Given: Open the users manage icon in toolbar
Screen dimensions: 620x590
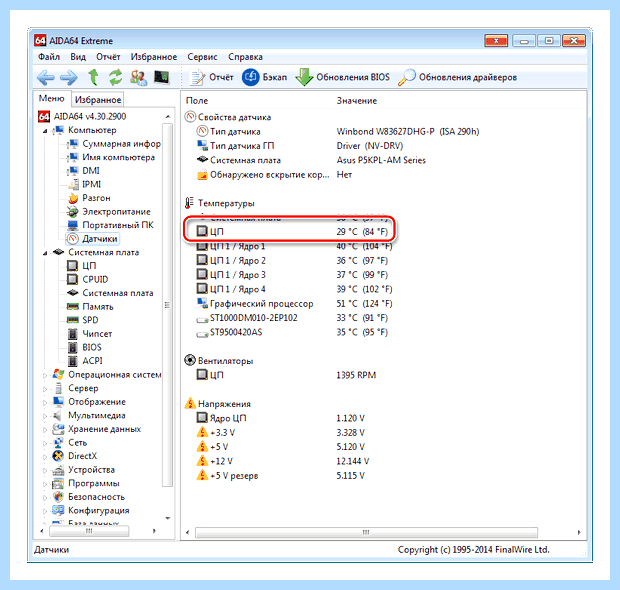Looking at the screenshot, I should (x=138, y=77).
